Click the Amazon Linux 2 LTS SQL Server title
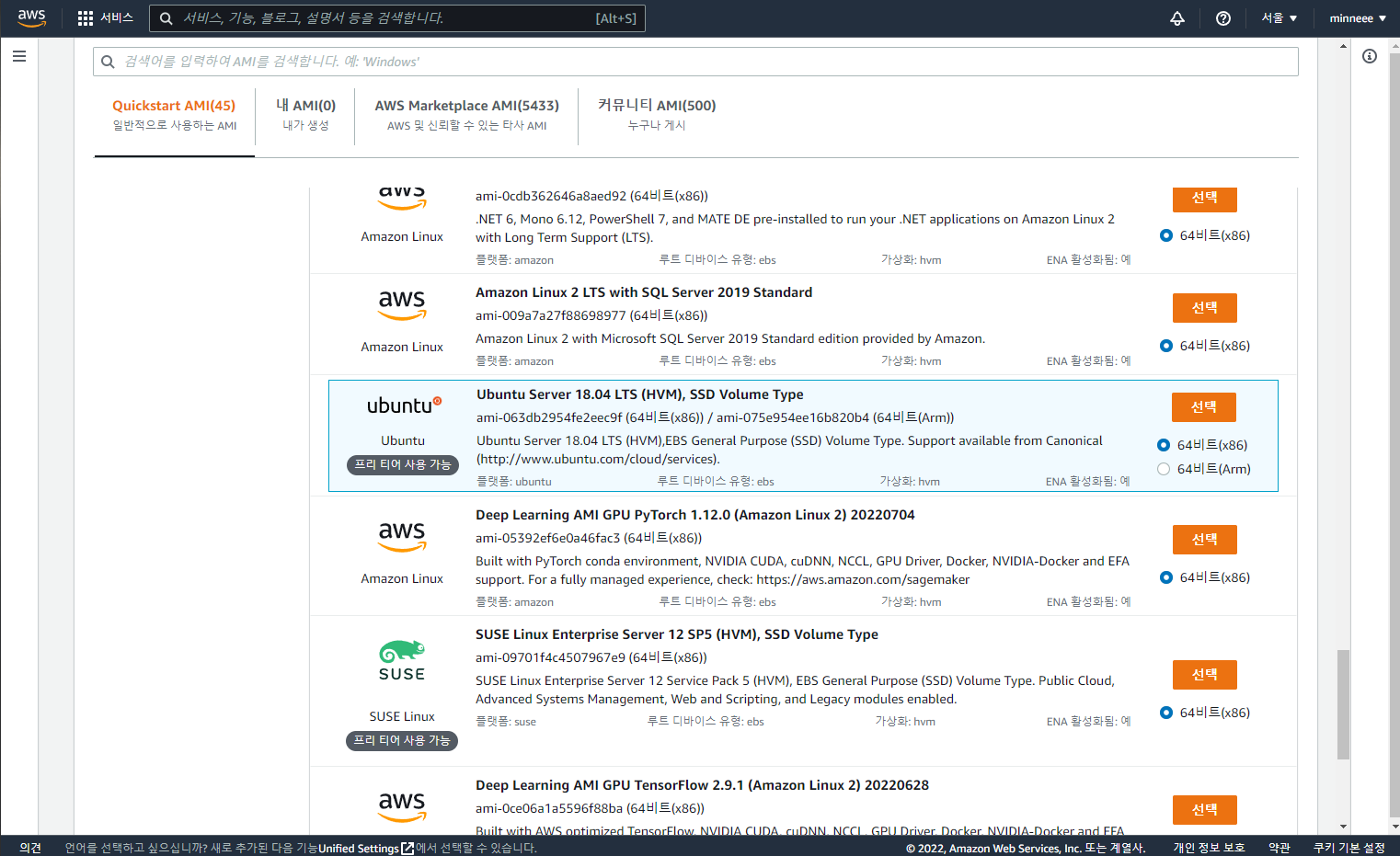Viewport: 1400px width, 856px height. pyautogui.click(x=644, y=292)
